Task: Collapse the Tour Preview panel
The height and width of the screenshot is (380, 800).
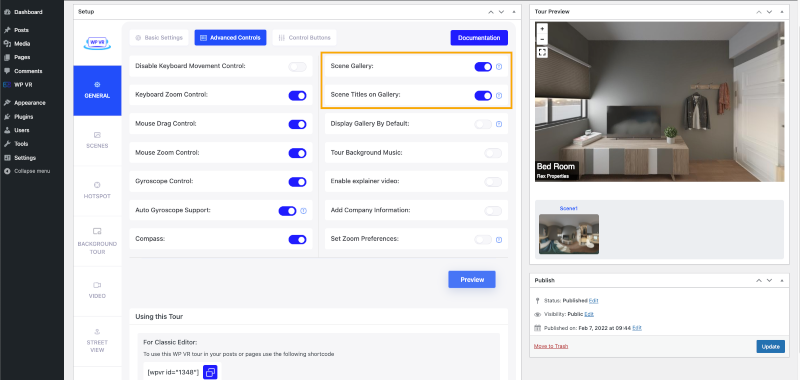Action: 782,12
